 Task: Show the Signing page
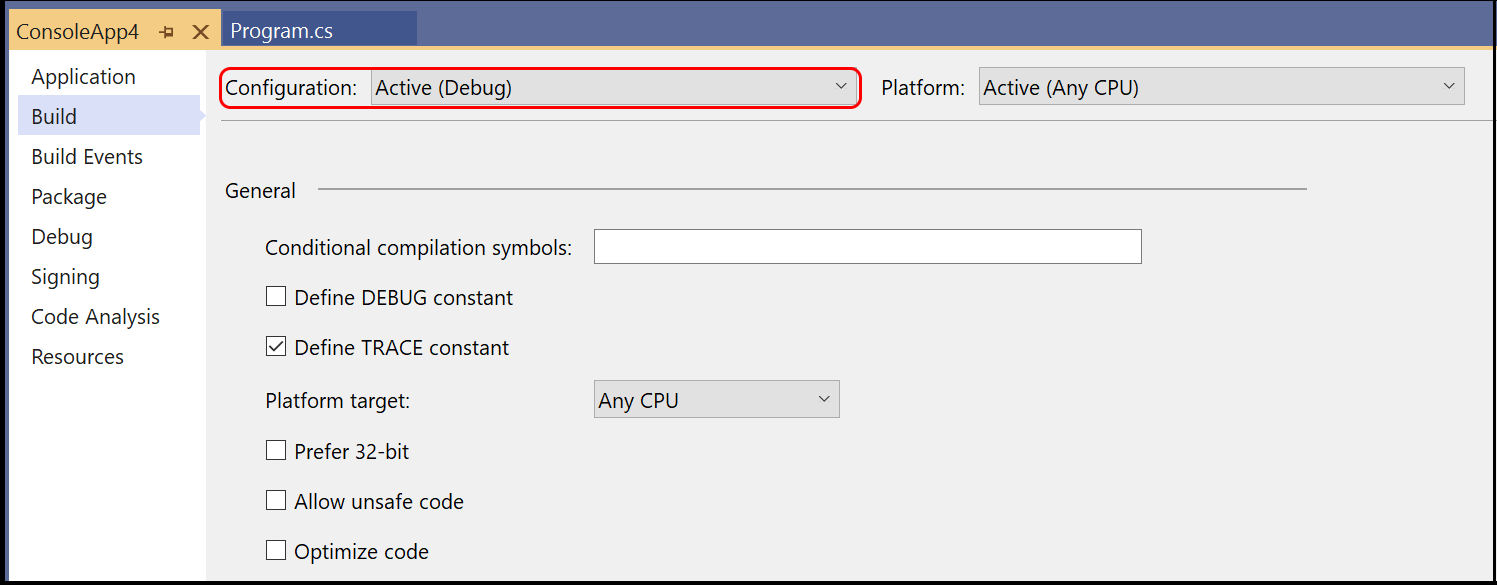[x=109, y=277]
